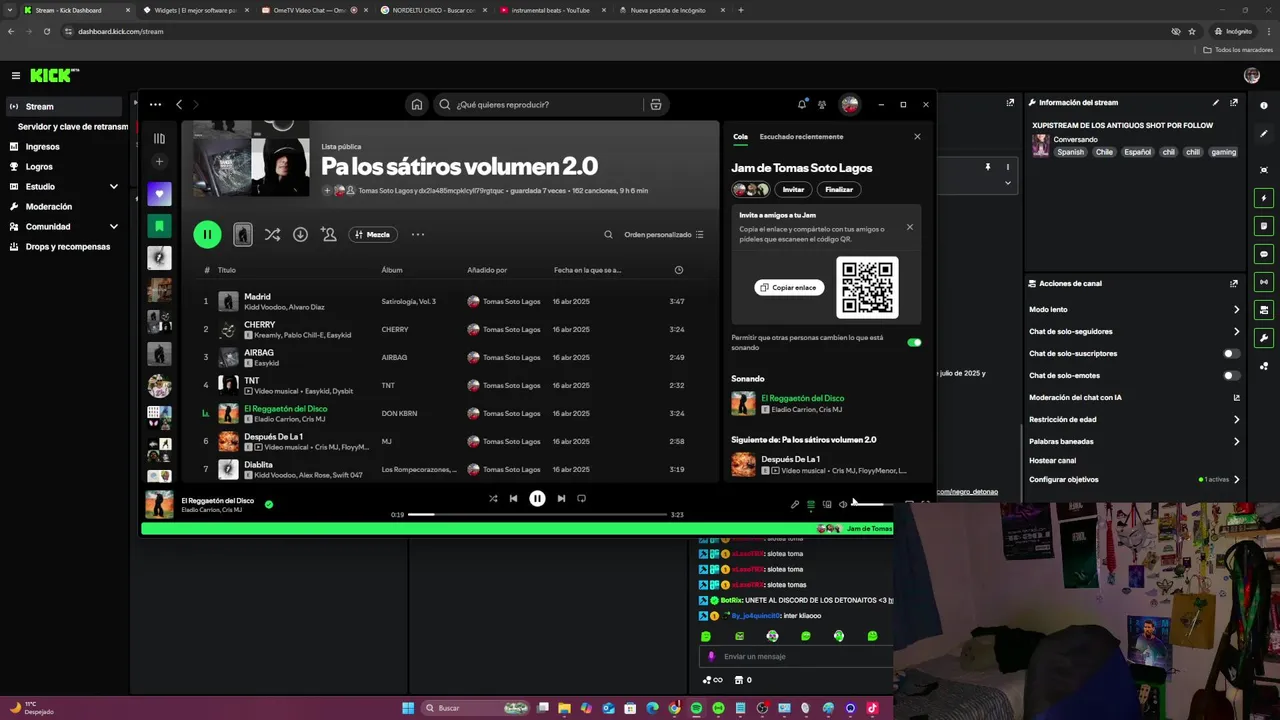Screen dimensions: 1280x720
Task: Open playlist more options ellipsis
Action: click(418, 234)
